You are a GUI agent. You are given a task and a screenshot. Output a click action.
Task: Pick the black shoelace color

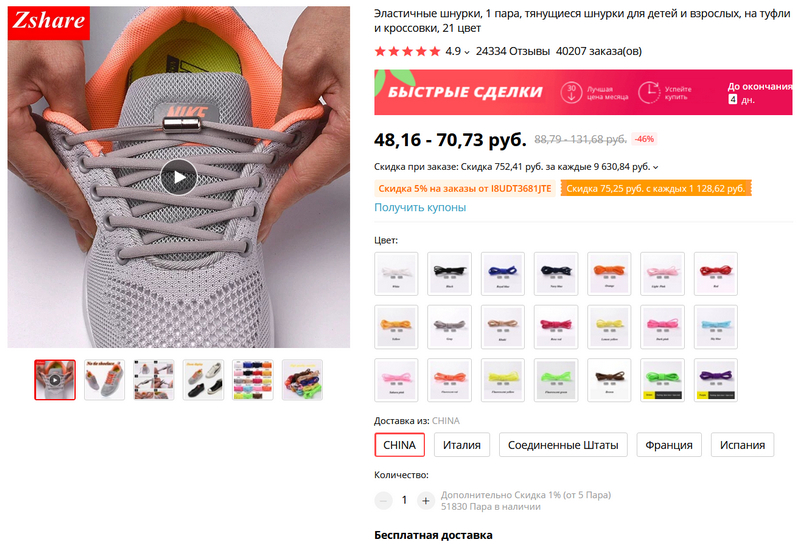click(449, 273)
